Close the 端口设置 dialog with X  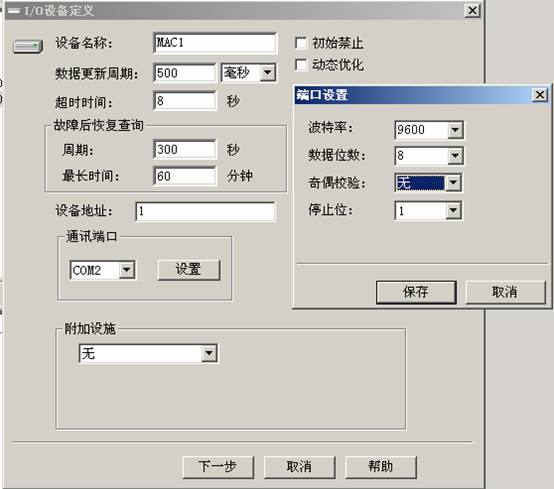(540, 95)
